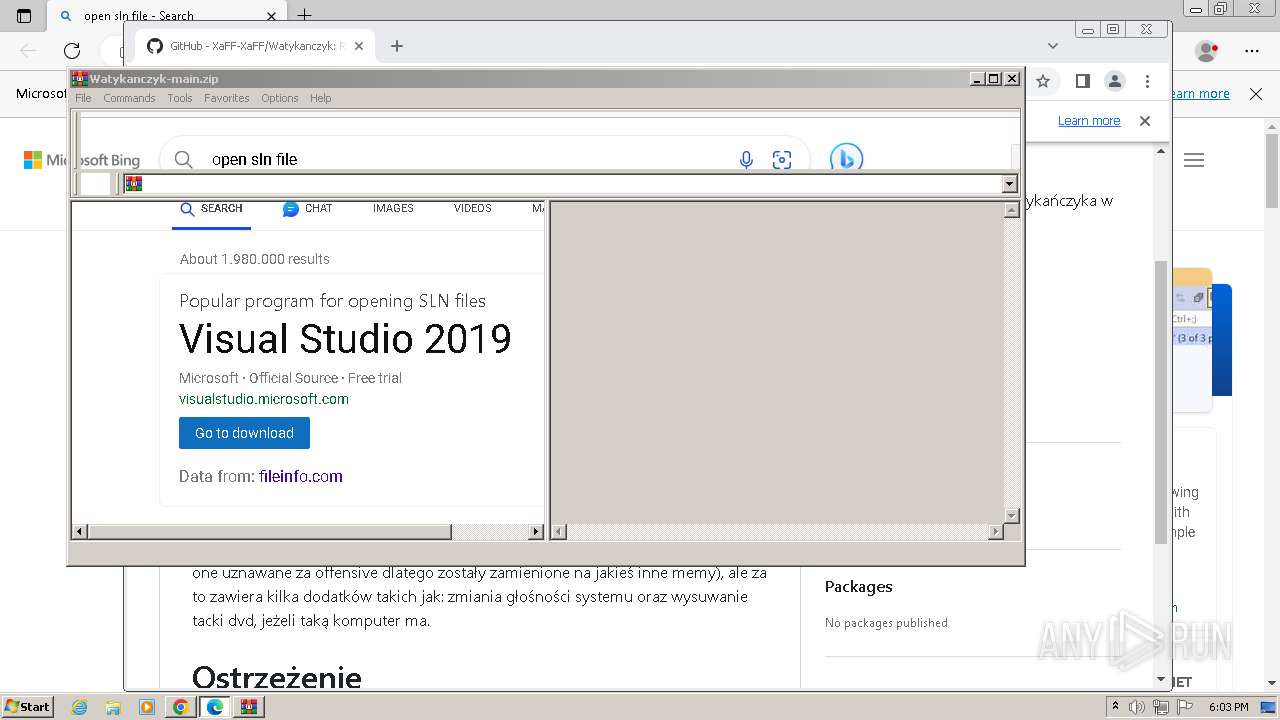Open the Edge profile avatar
This screenshot has height=720, width=1280.
coord(1207,50)
